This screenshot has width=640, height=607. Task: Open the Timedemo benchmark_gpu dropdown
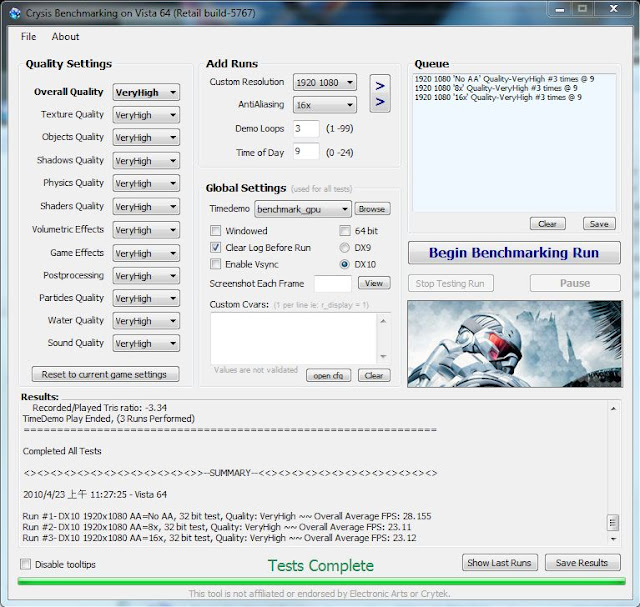(x=302, y=209)
